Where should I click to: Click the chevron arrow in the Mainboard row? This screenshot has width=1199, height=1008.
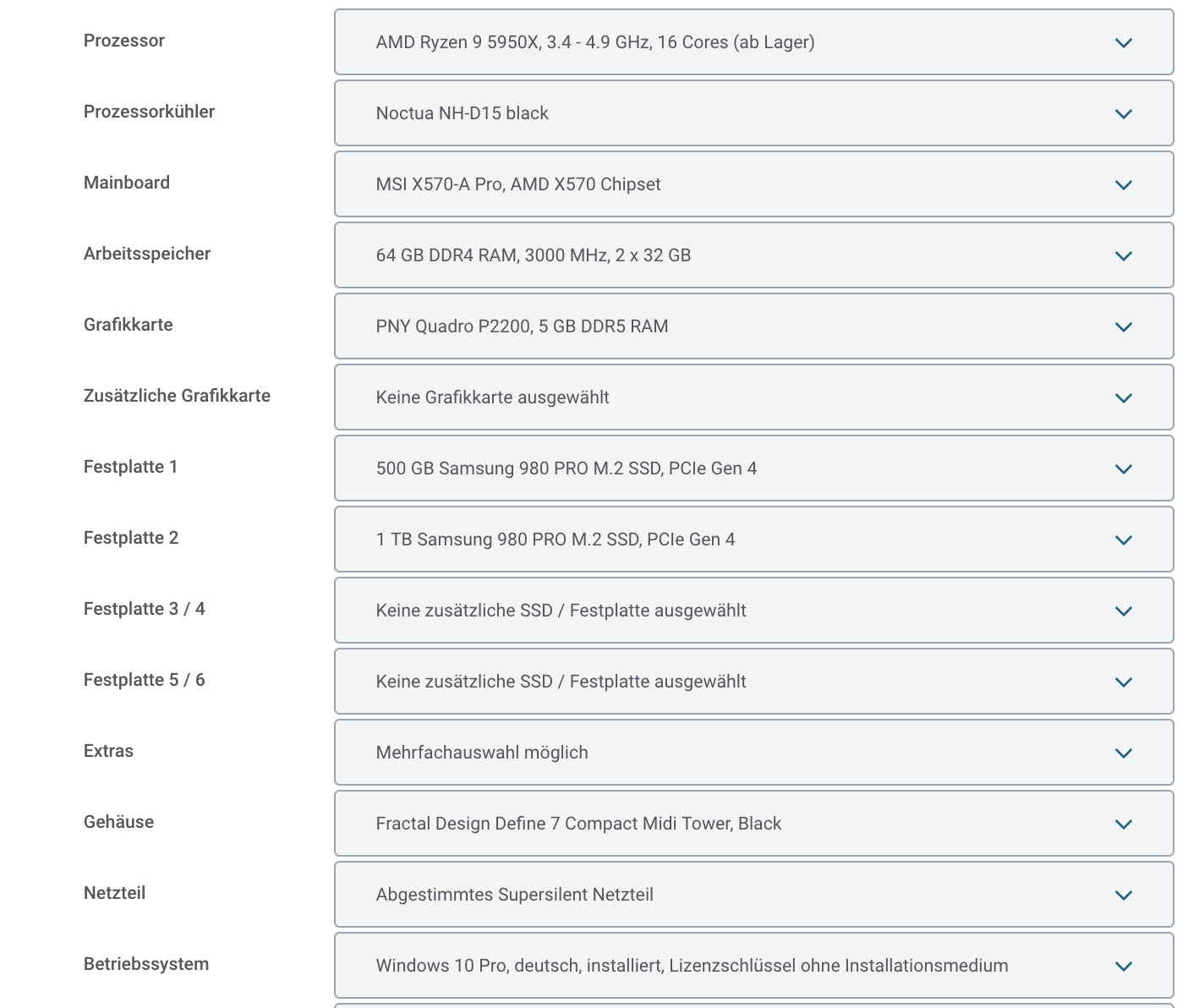pos(1123,185)
